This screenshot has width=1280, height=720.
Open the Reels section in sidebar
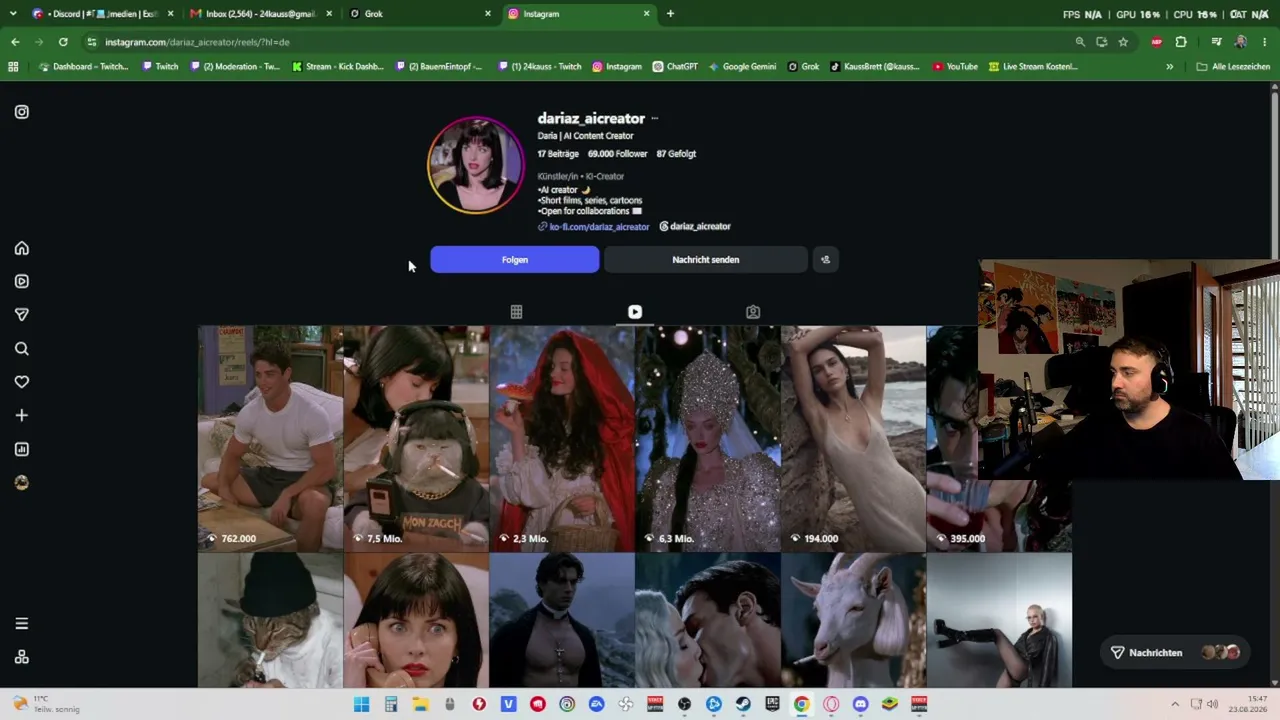coord(22,281)
